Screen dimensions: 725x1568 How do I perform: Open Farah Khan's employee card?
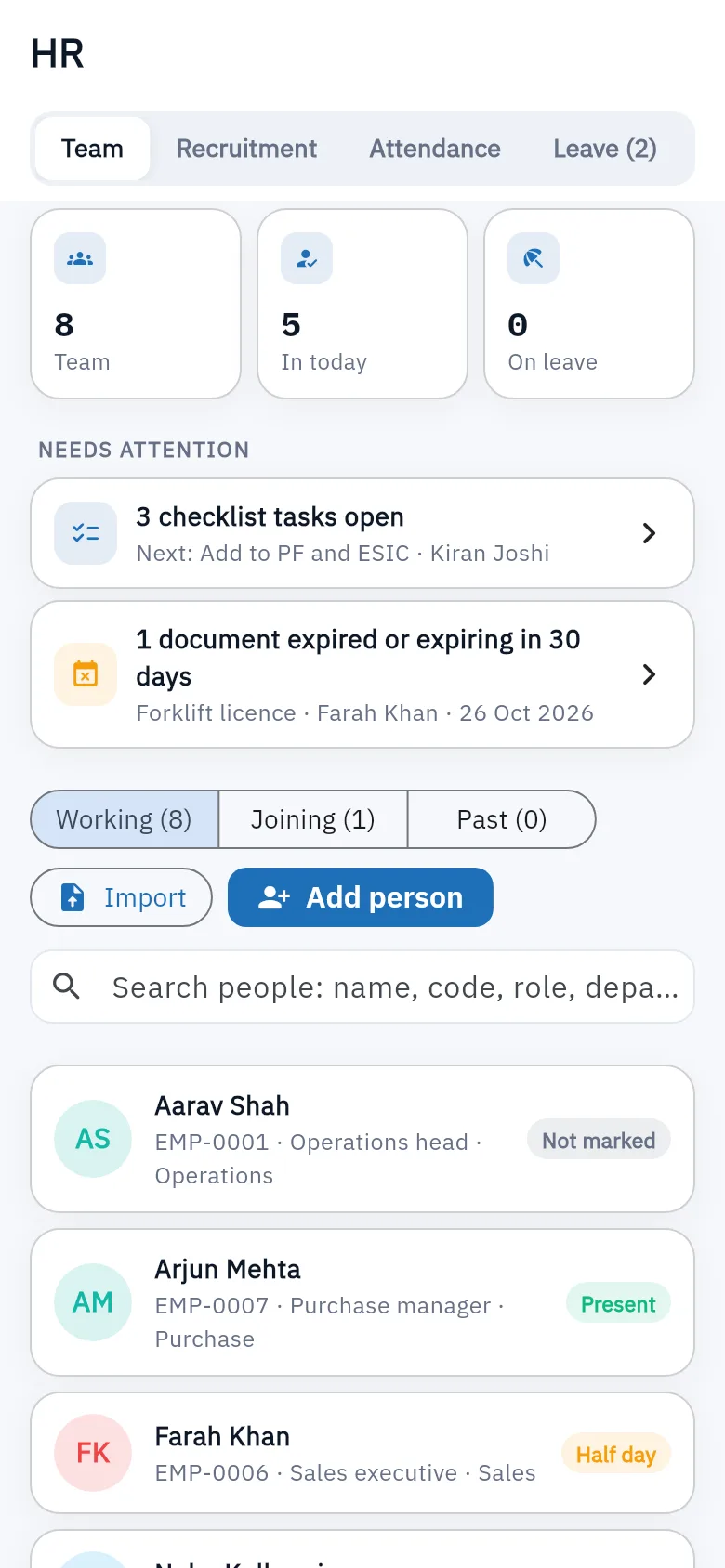click(x=362, y=1453)
